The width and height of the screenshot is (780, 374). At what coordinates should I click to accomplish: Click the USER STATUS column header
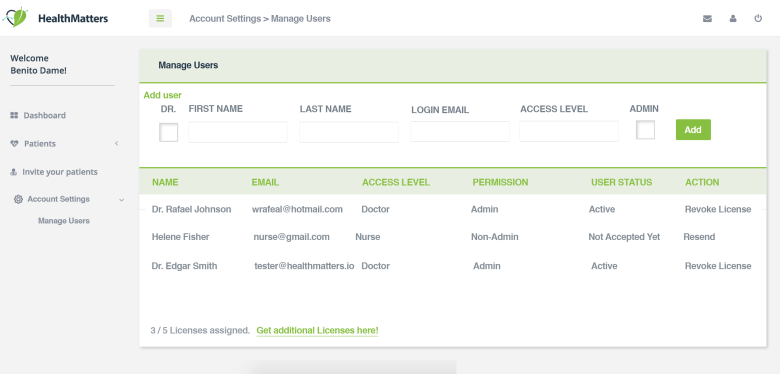pos(621,183)
